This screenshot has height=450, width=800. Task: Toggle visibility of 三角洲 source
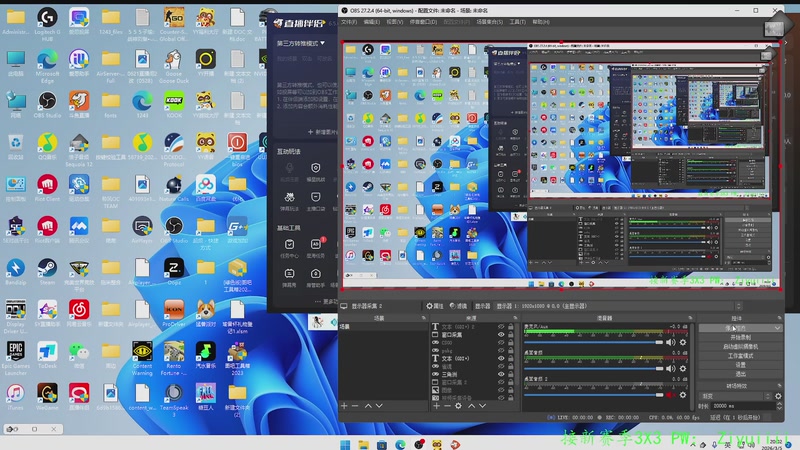(x=501, y=374)
